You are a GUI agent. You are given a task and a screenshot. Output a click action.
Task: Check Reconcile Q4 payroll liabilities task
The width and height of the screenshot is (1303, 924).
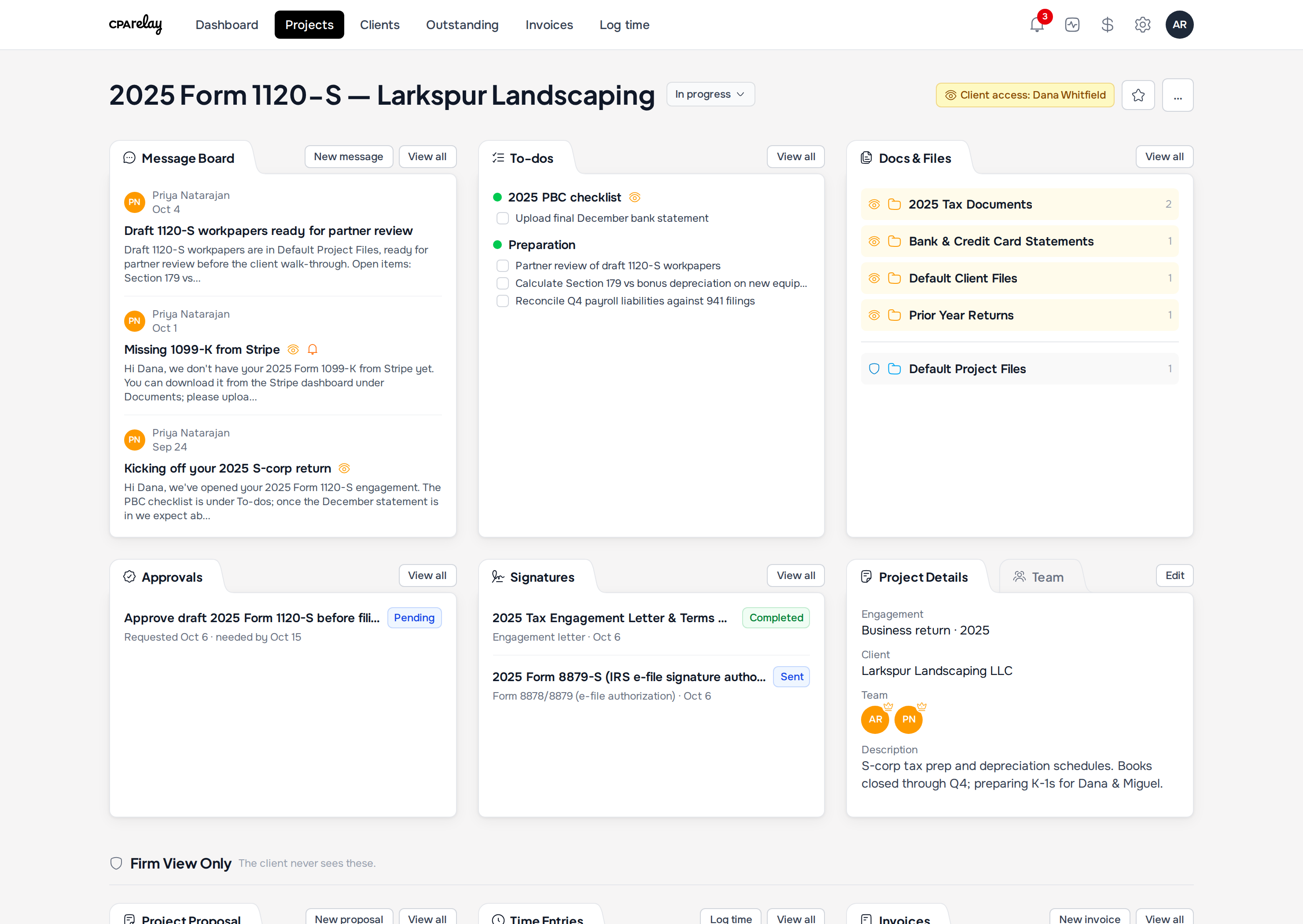pos(503,301)
